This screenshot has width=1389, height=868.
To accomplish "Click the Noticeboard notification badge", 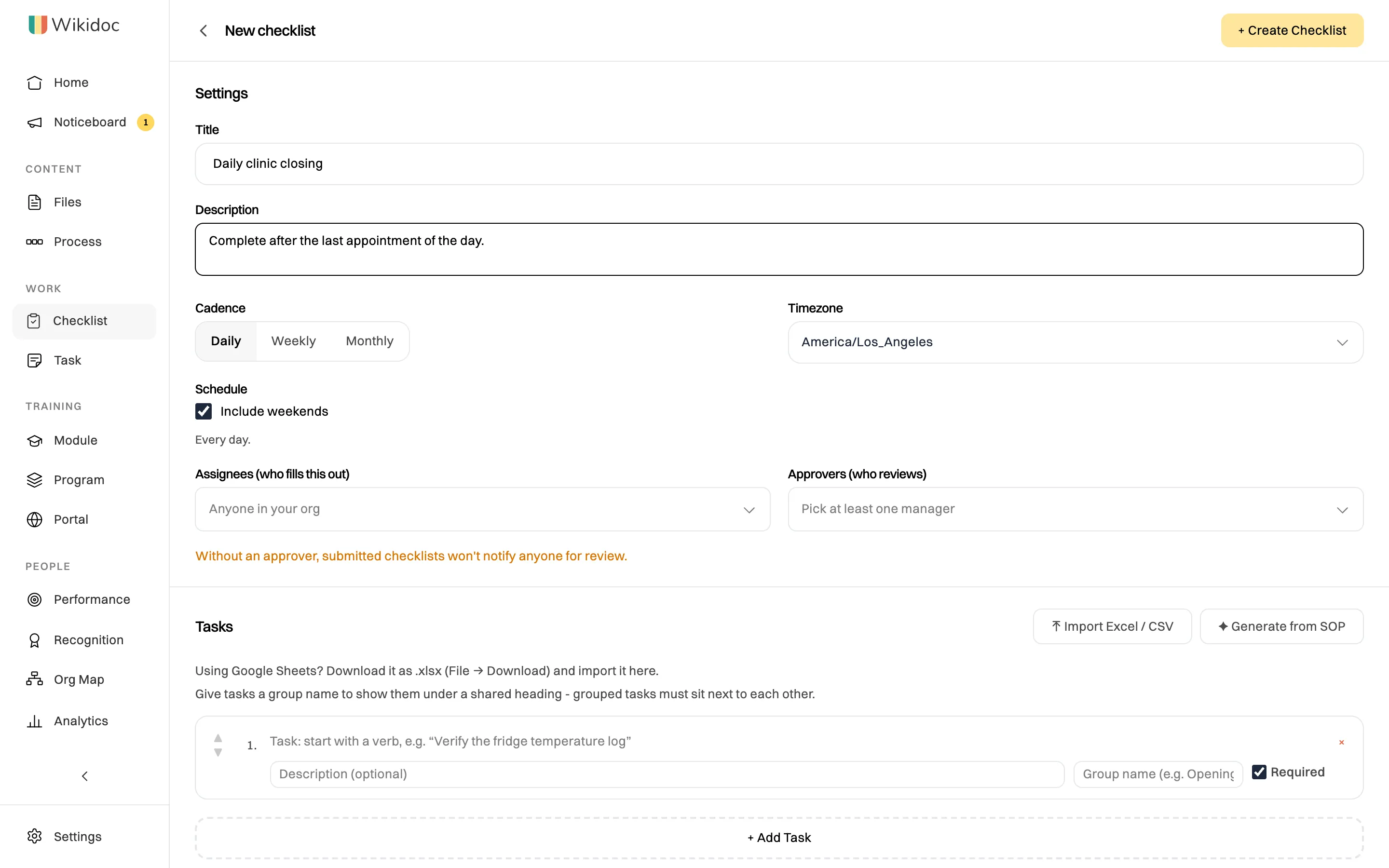I will coord(146,122).
